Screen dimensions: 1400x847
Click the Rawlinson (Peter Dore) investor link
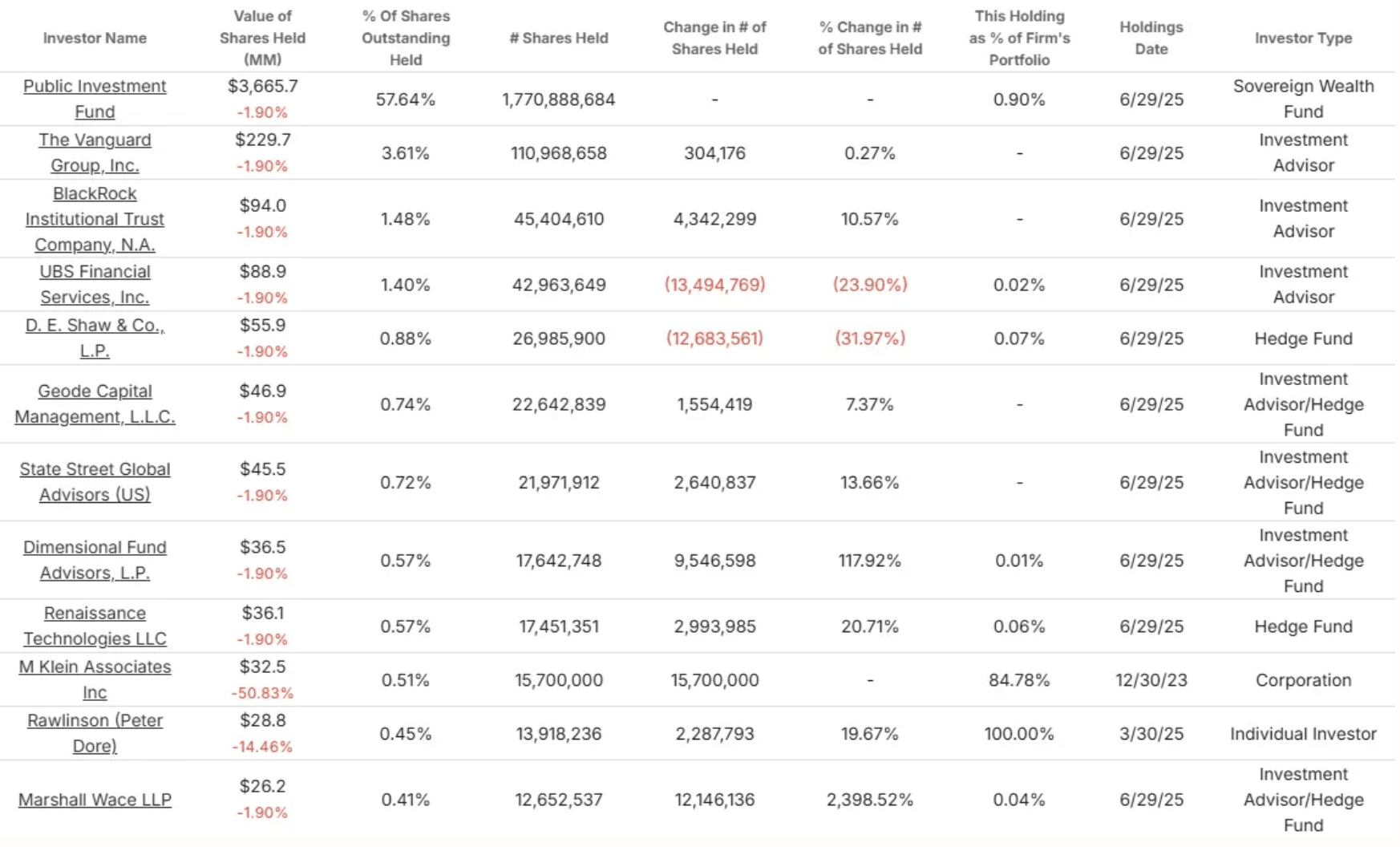point(95,733)
